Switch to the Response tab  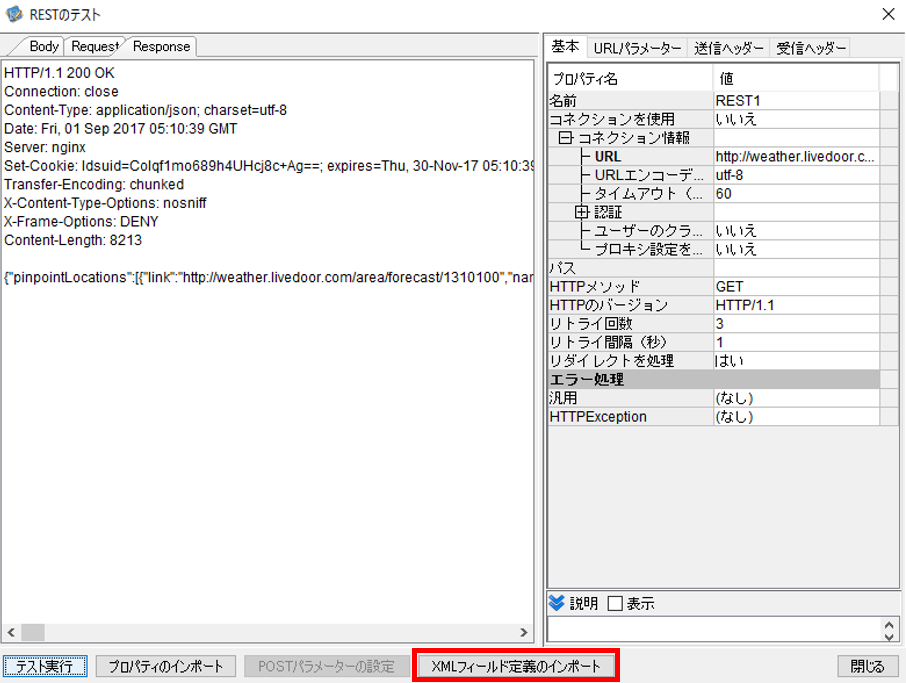(x=161, y=46)
